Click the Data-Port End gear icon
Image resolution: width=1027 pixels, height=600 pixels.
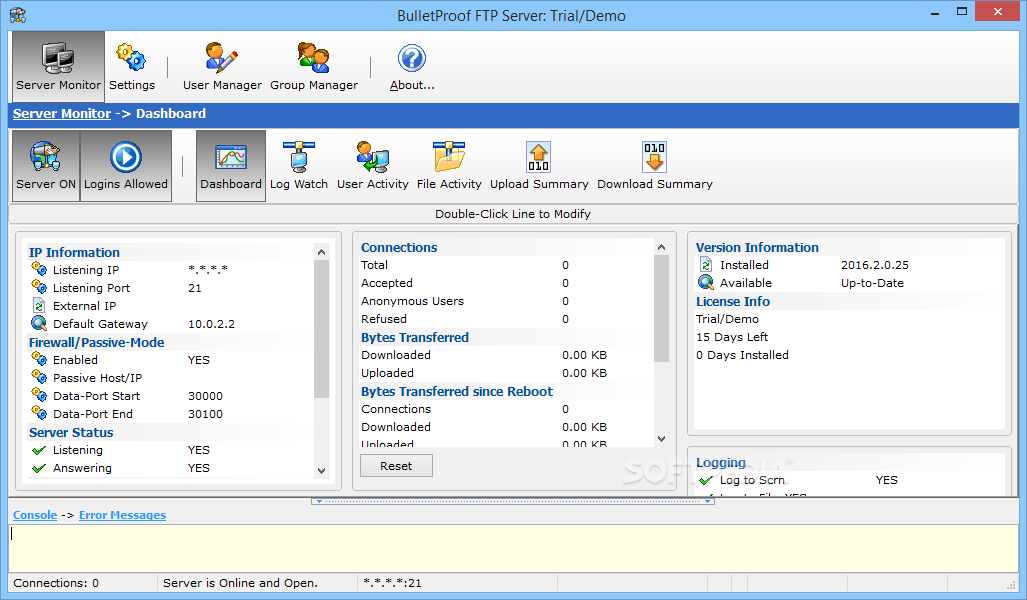[x=39, y=413]
